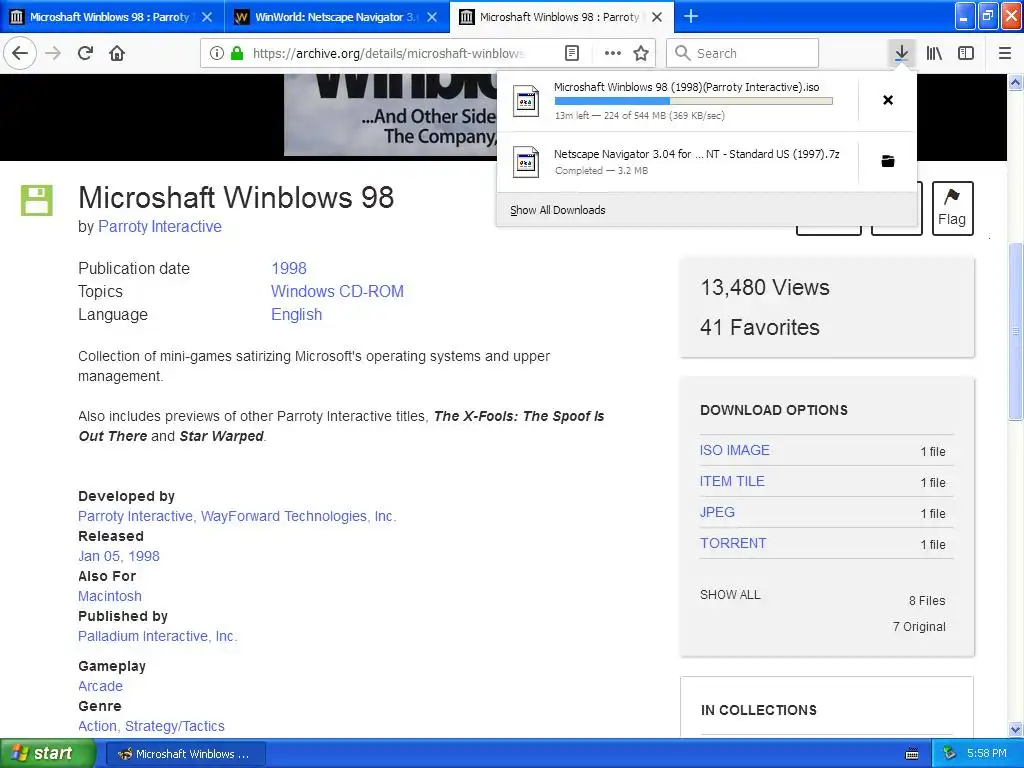Reload the current page
This screenshot has height=768, width=1024.
85,53
